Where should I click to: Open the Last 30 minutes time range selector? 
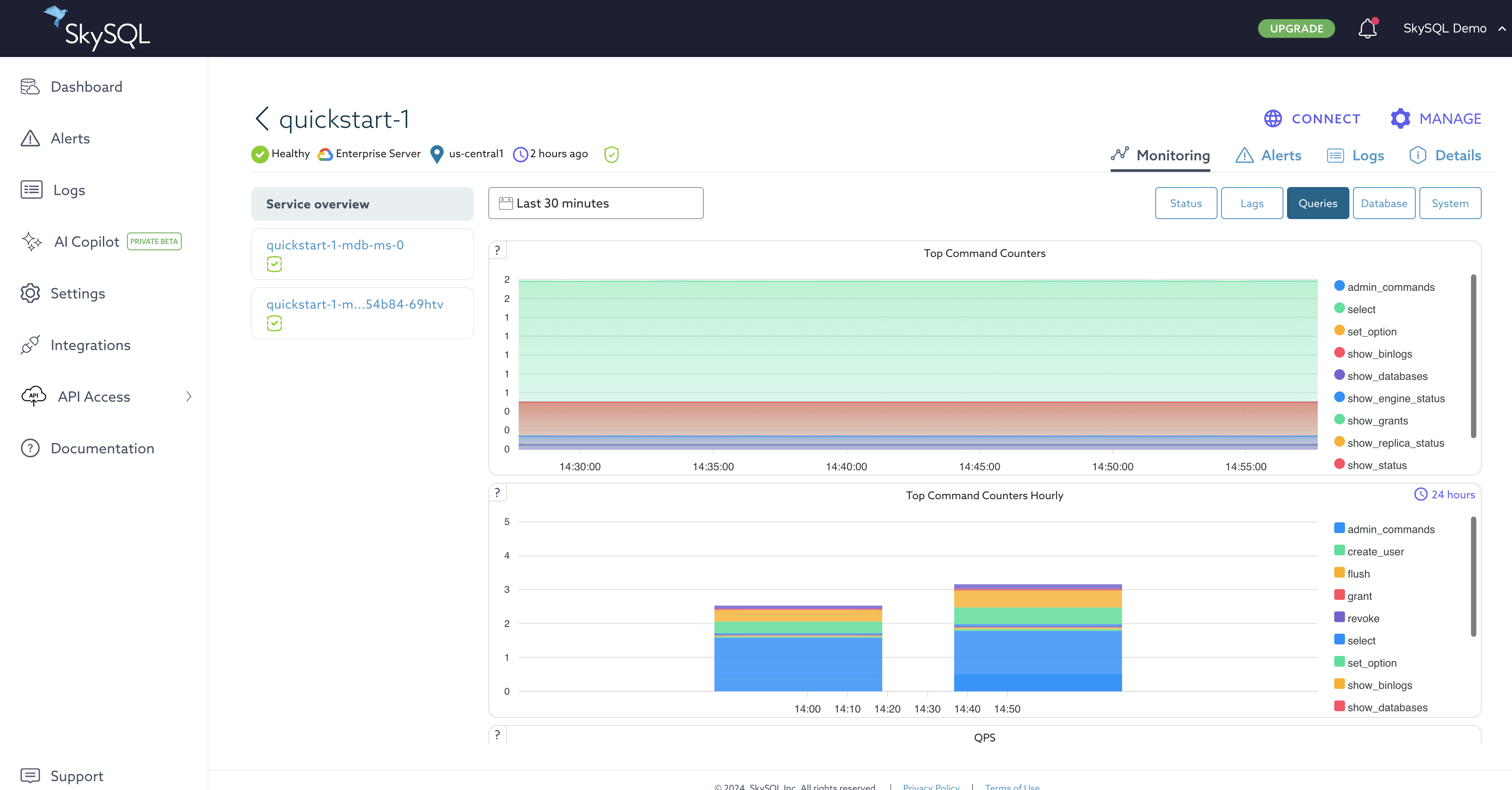596,203
